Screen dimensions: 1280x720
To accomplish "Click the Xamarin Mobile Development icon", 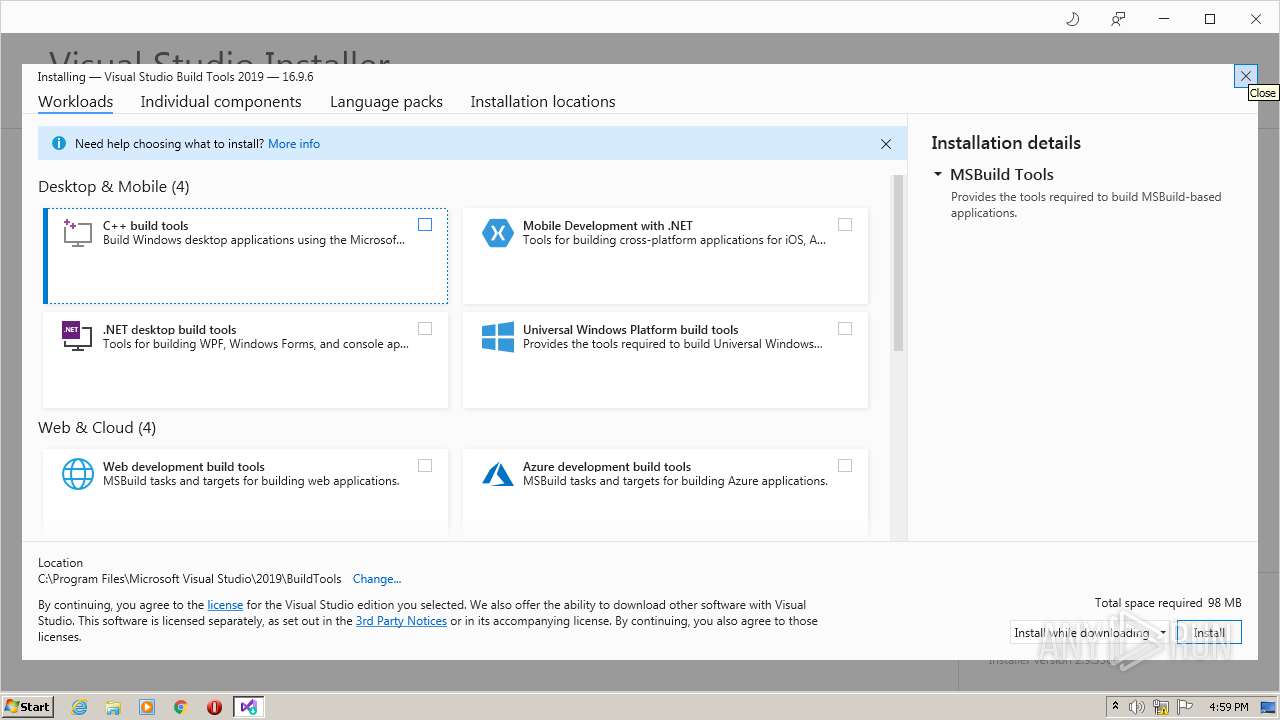I will [x=497, y=233].
